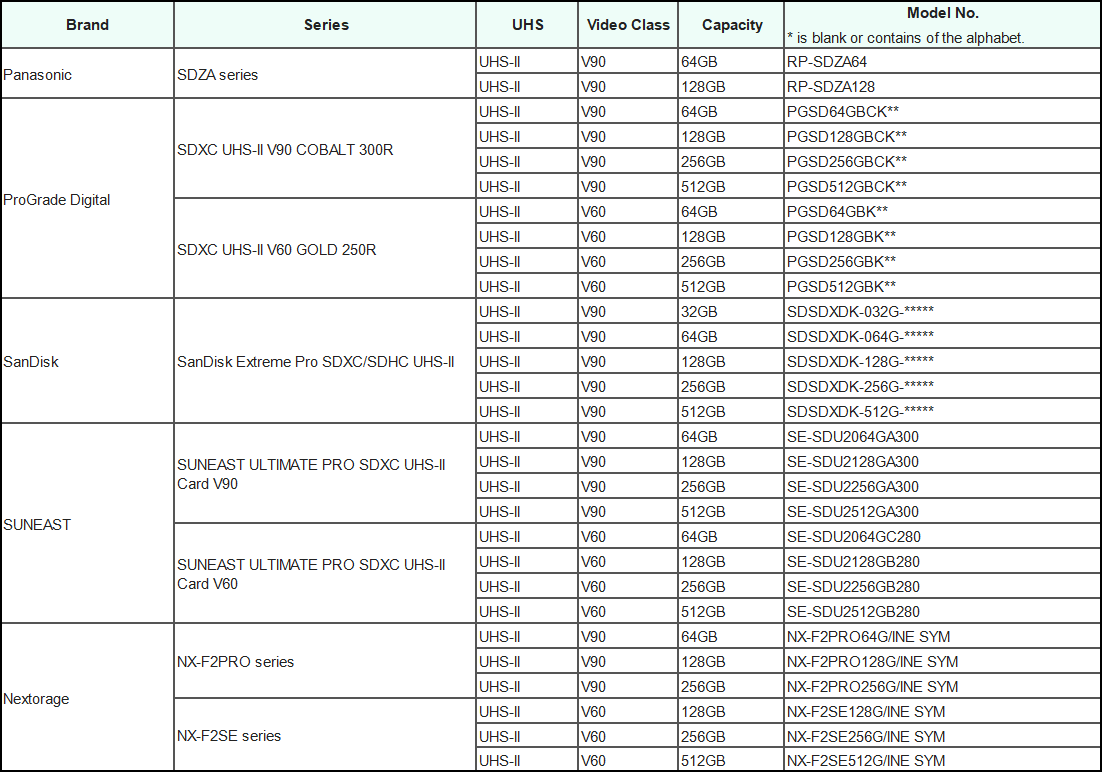The width and height of the screenshot is (1102, 772).
Task: Click the Series column header
Action: (325, 25)
